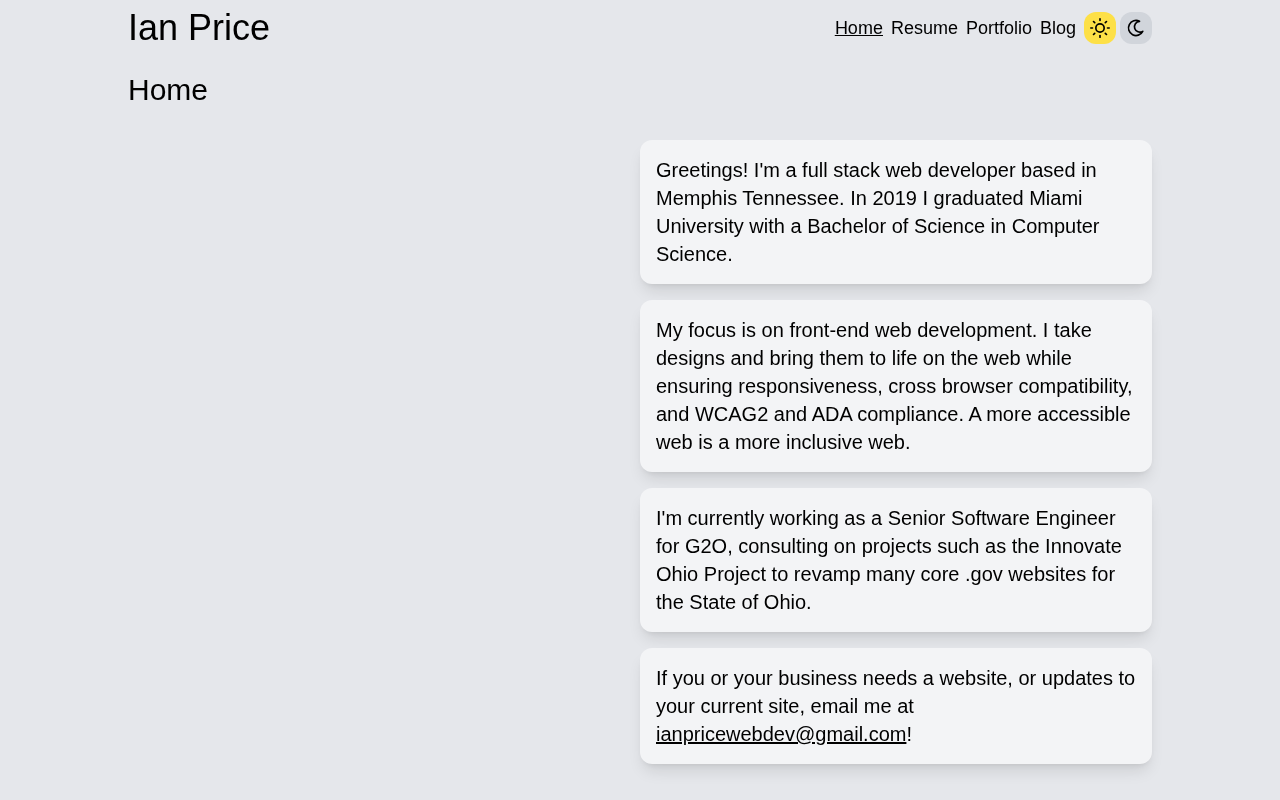This screenshot has width=1280, height=800.
Task: Switch to light mode with sun icon
Action: [1100, 28]
